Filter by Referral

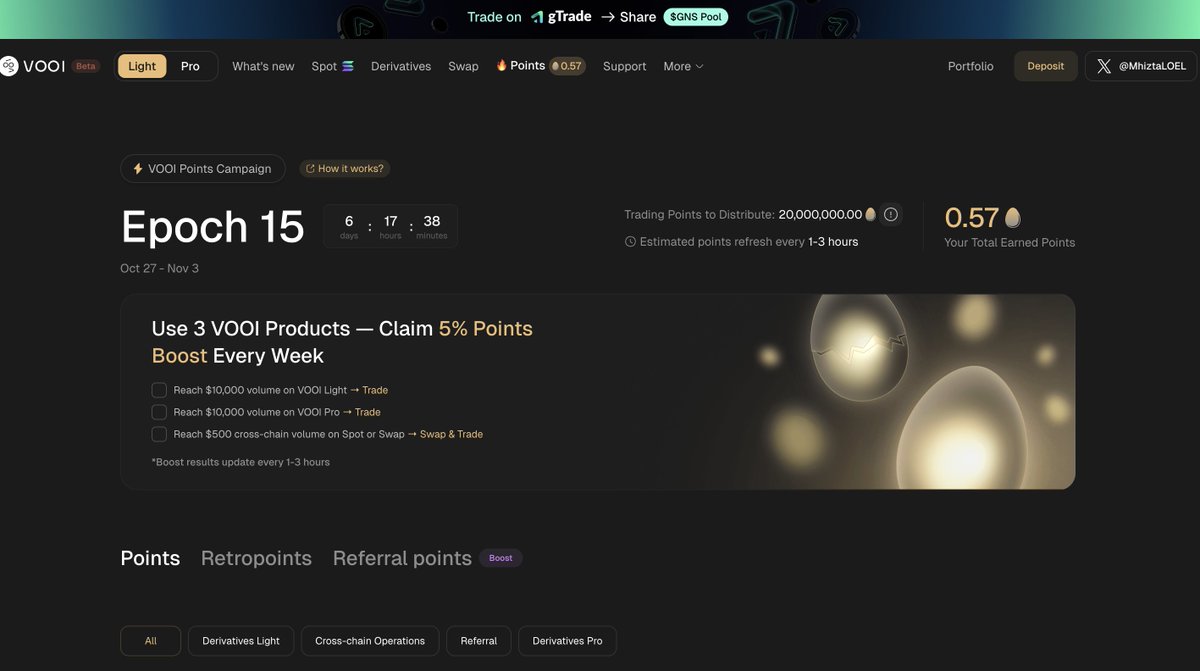[479, 641]
